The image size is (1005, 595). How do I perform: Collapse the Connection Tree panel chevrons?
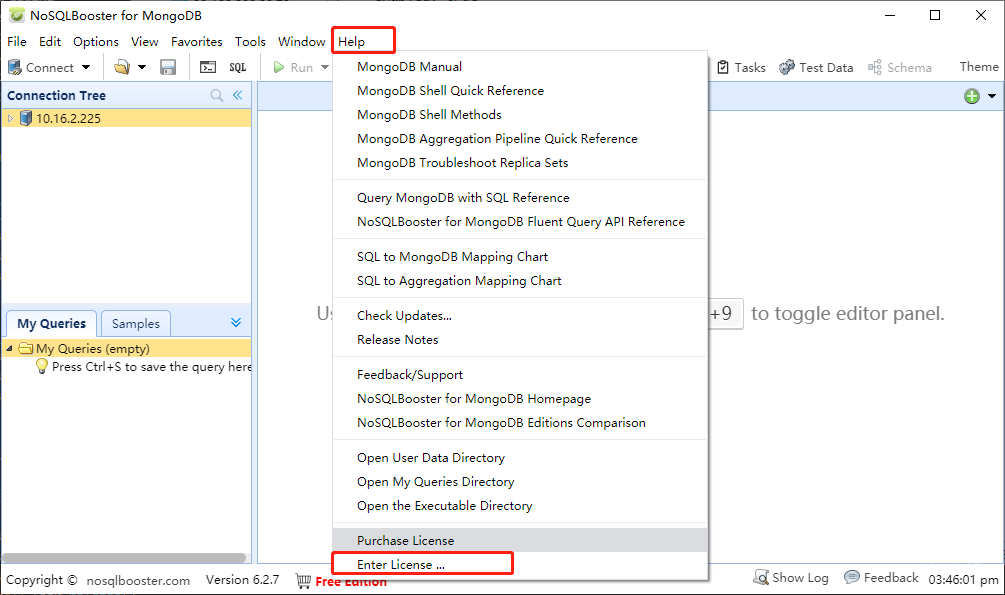coord(238,96)
